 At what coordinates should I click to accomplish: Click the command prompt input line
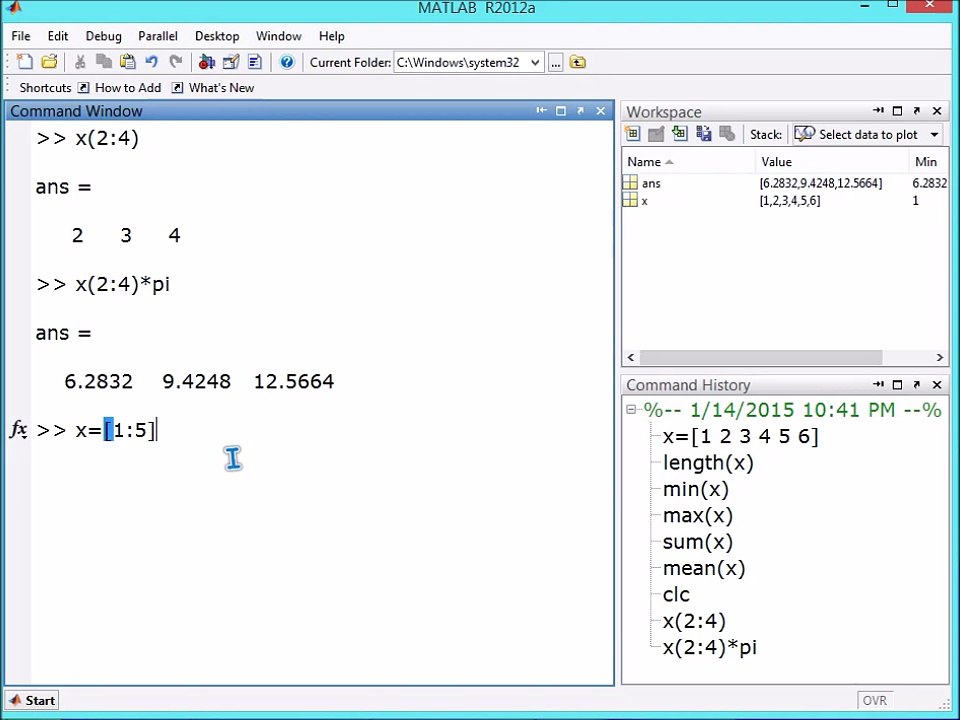coord(322,430)
